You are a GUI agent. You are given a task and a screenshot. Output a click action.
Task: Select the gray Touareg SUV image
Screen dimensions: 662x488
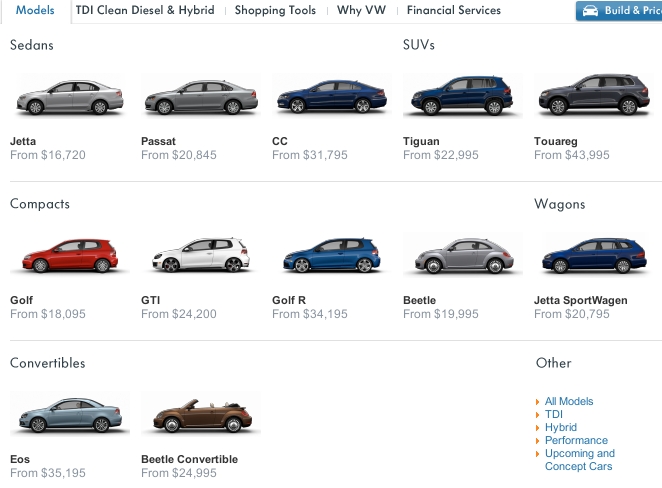tap(594, 95)
